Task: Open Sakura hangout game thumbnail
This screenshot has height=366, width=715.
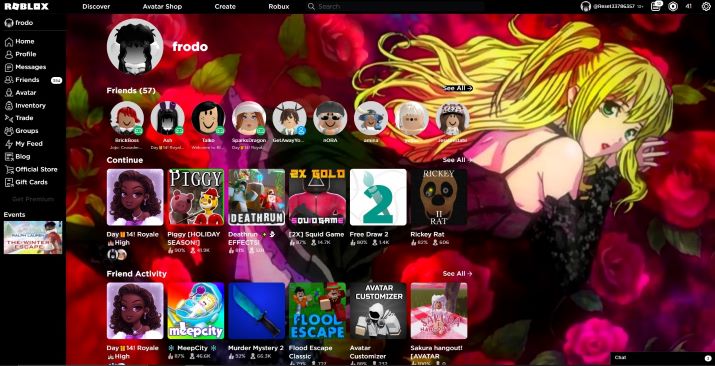Action: coord(439,311)
